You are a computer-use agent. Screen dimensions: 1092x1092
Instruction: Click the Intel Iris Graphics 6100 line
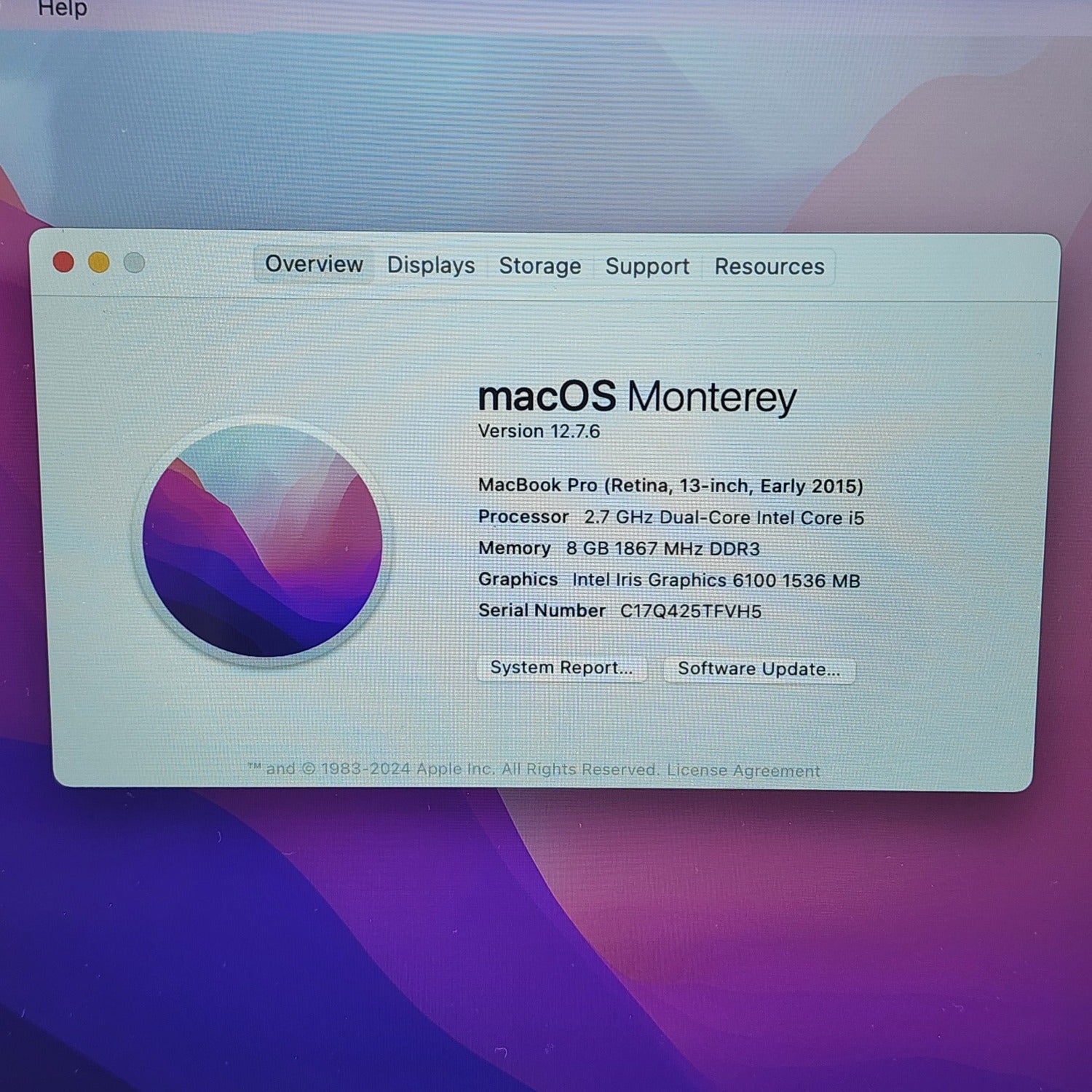[x=668, y=580]
